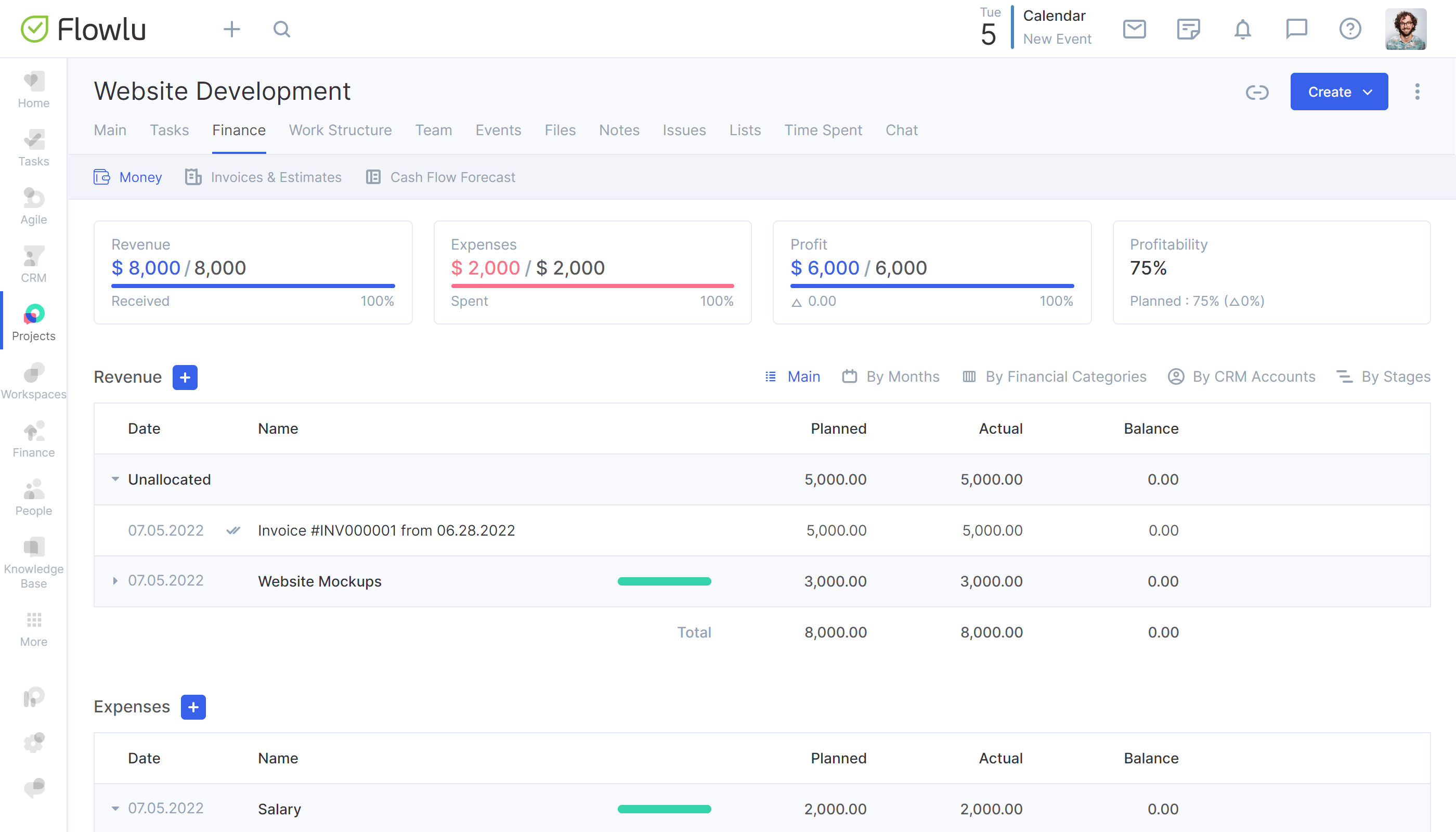Viewport: 1456px width, 832px height.
Task: Collapse the Unallocated revenue group
Action: click(x=115, y=479)
